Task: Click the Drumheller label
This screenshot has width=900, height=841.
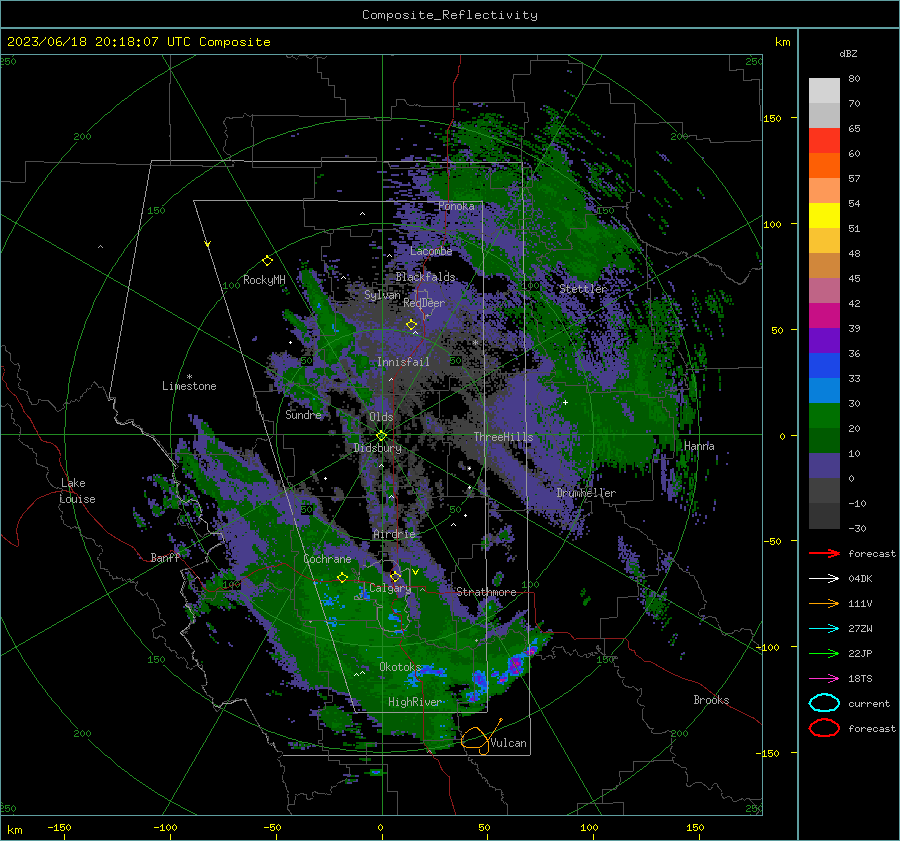Action: click(x=586, y=493)
